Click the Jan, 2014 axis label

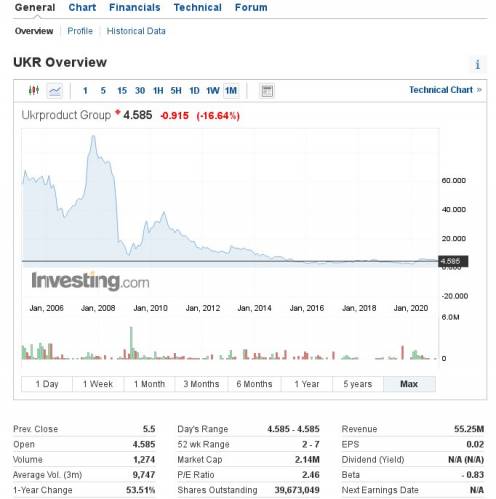[254, 308]
